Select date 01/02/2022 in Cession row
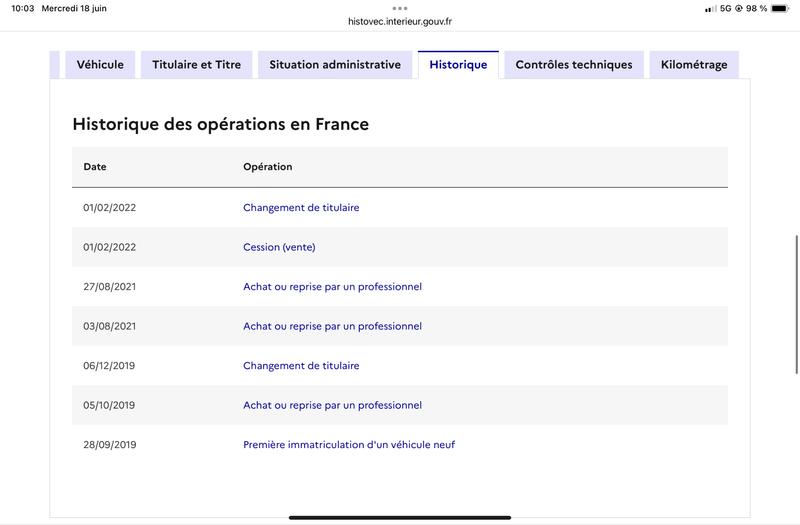The image size is (800, 525). point(110,247)
